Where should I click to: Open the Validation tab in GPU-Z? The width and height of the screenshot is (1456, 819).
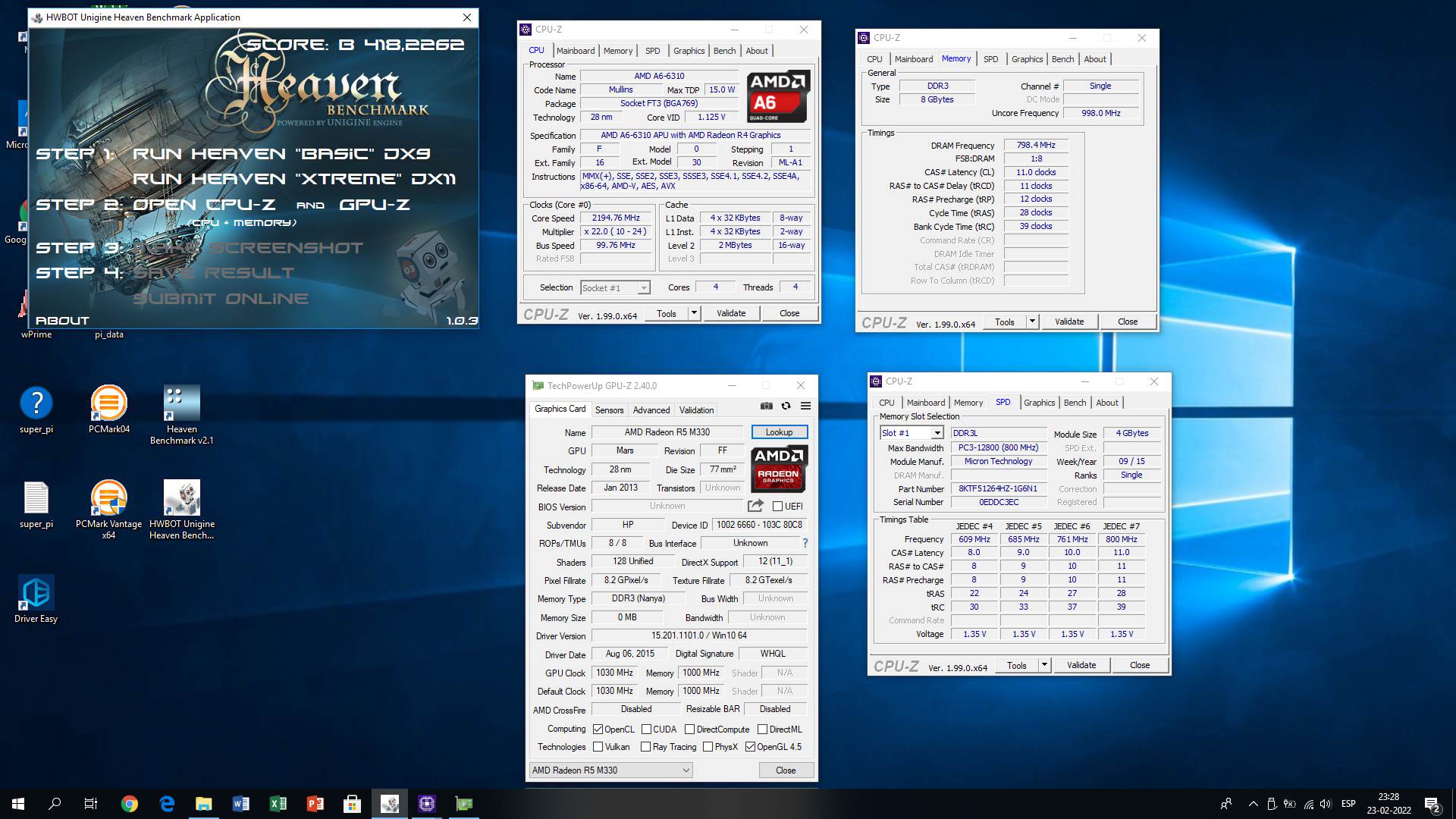[x=696, y=410]
